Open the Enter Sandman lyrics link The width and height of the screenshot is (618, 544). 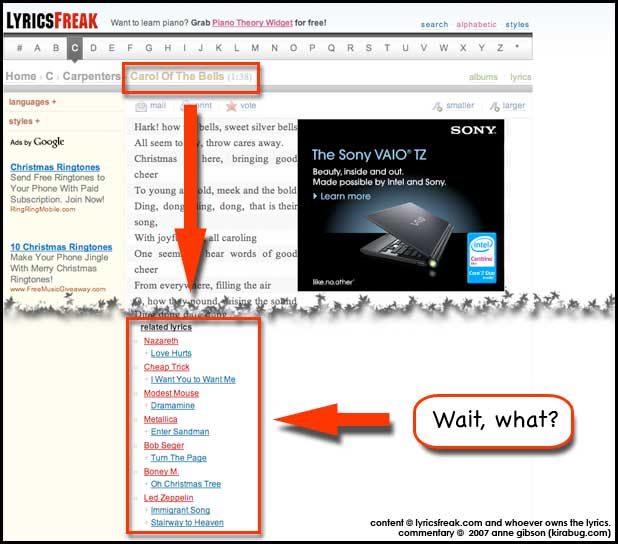tap(180, 432)
